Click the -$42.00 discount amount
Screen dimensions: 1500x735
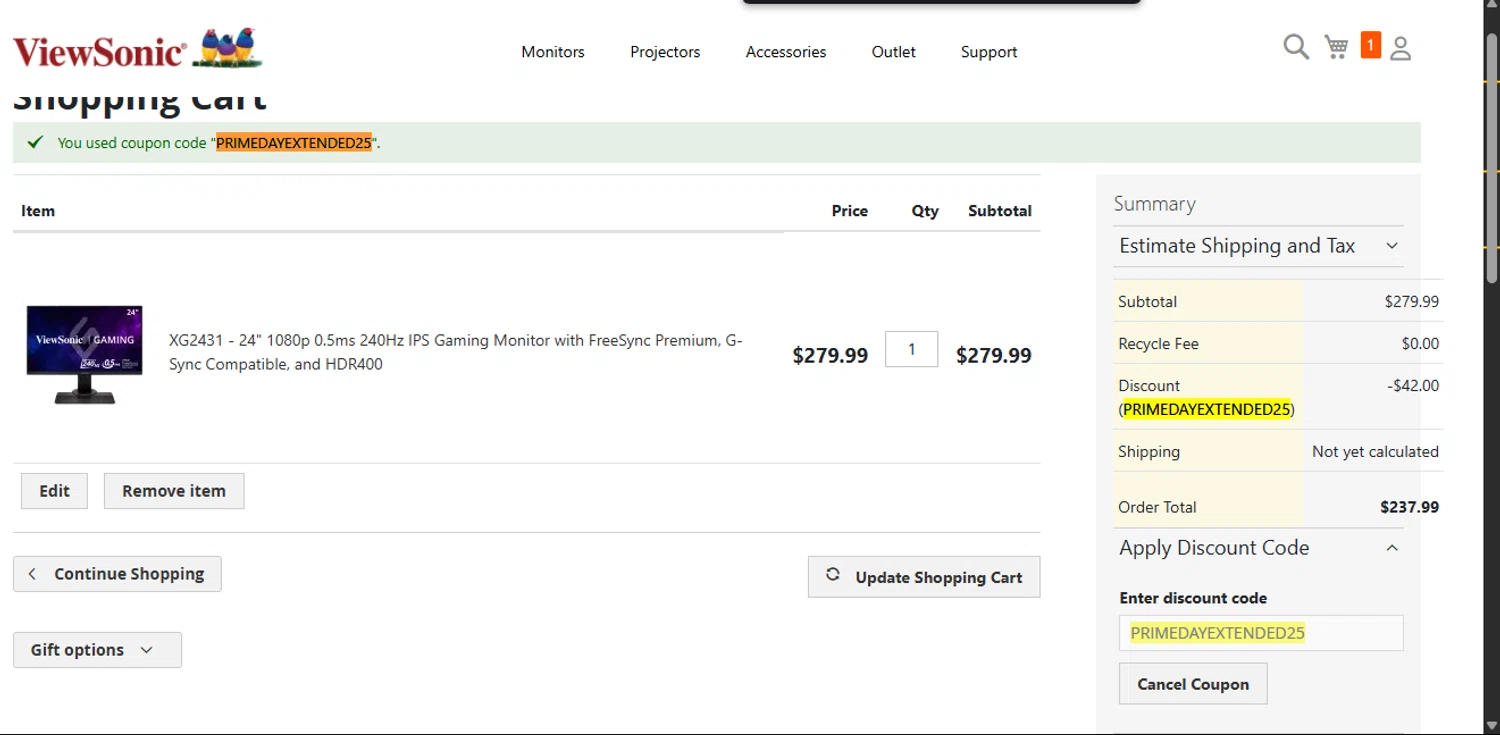(1413, 386)
